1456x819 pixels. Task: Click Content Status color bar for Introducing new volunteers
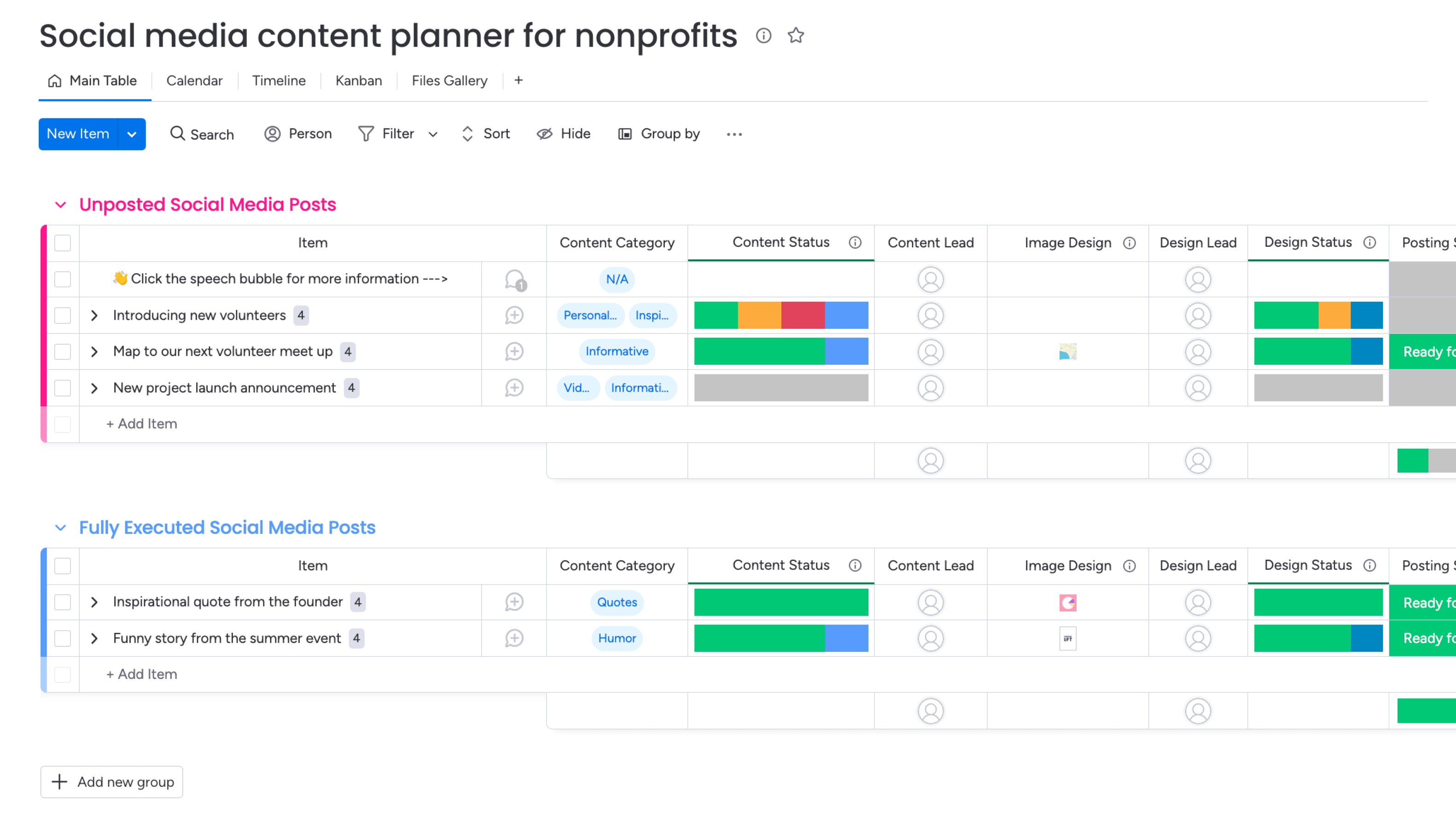point(781,316)
